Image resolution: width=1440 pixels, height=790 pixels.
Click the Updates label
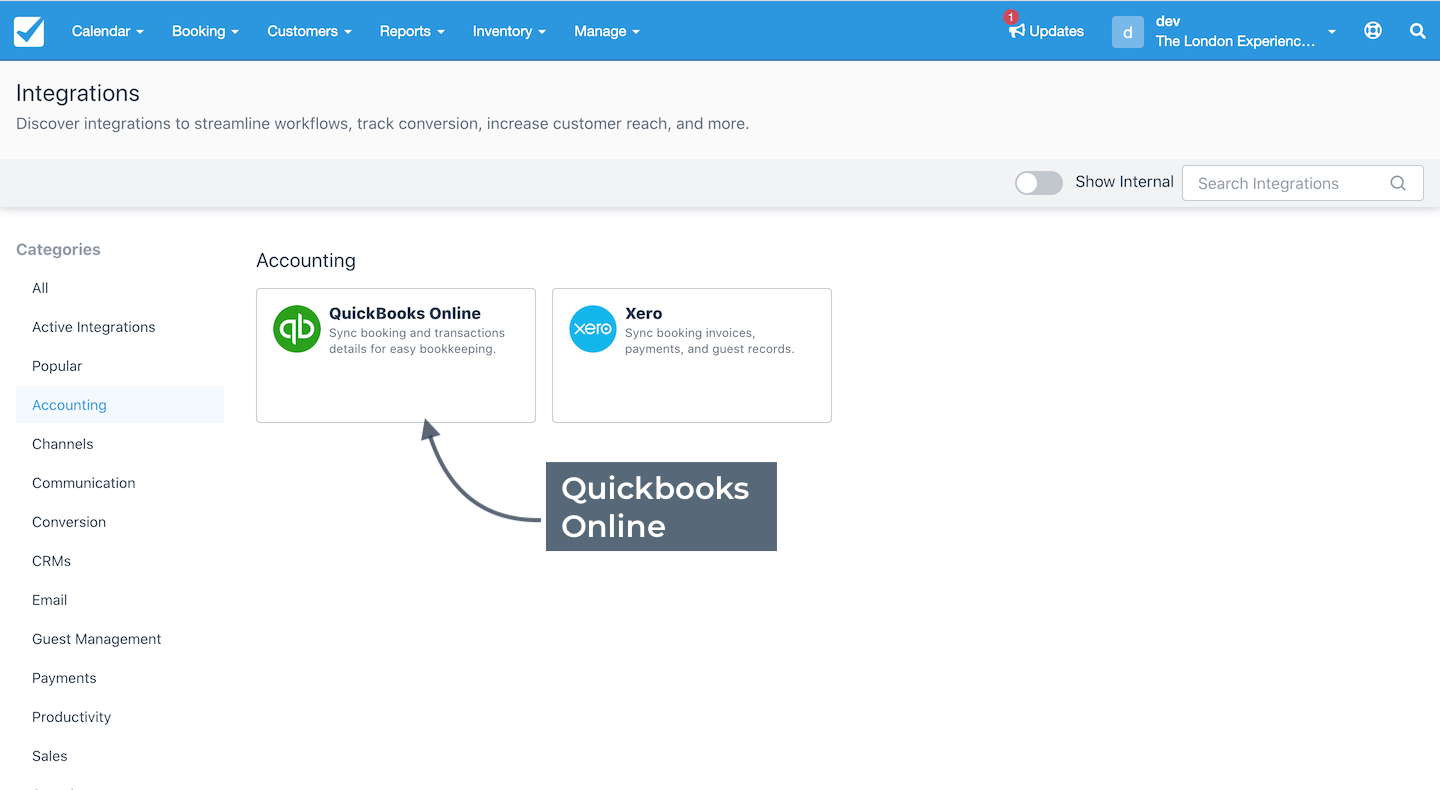pos(1057,31)
